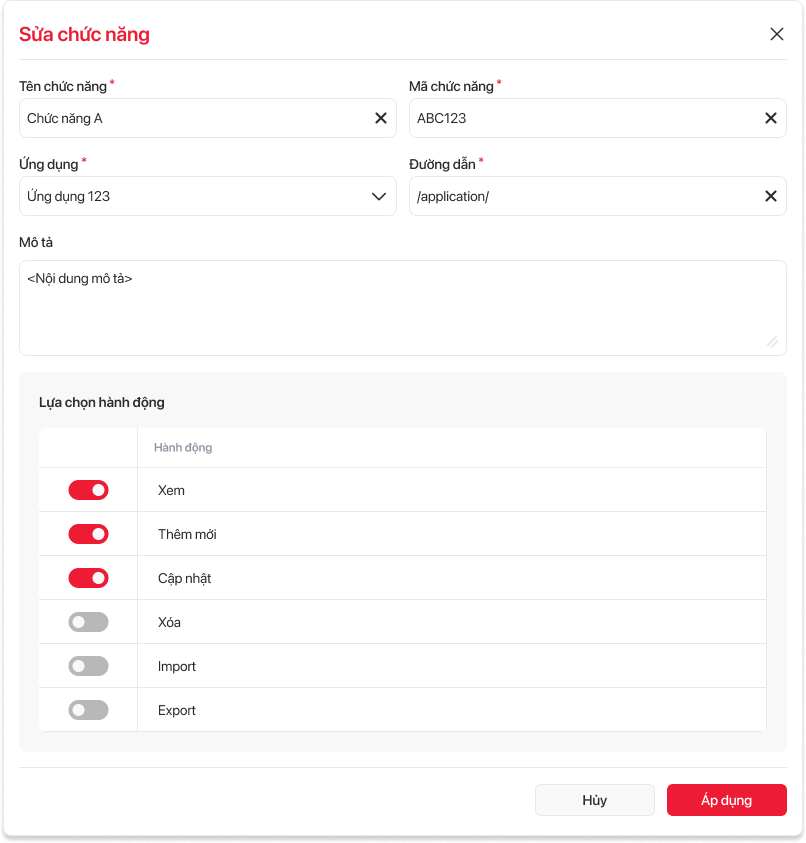The height and width of the screenshot is (843, 806).
Task: Clear the Đường dẫn path field
Action: tap(771, 196)
